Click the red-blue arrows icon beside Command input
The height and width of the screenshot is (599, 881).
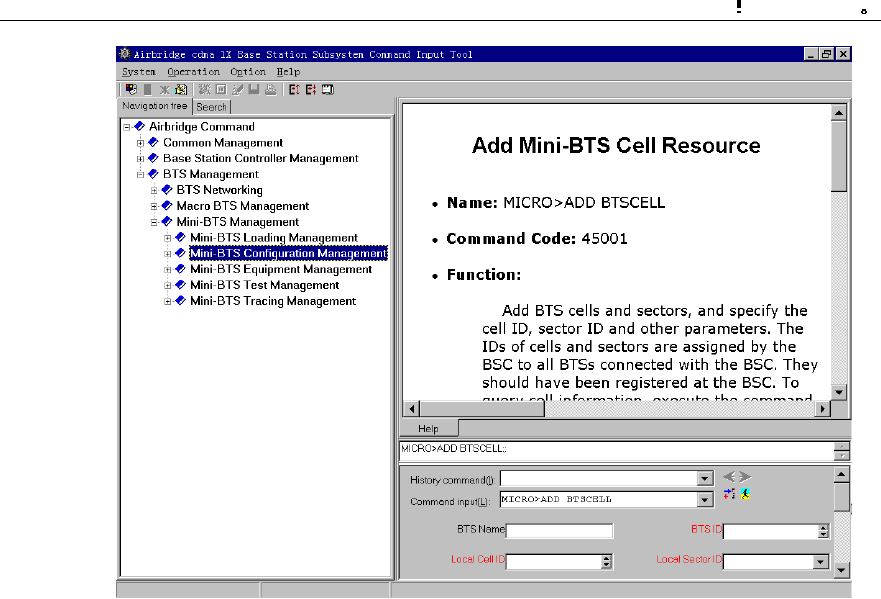pyautogui.click(x=729, y=494)
